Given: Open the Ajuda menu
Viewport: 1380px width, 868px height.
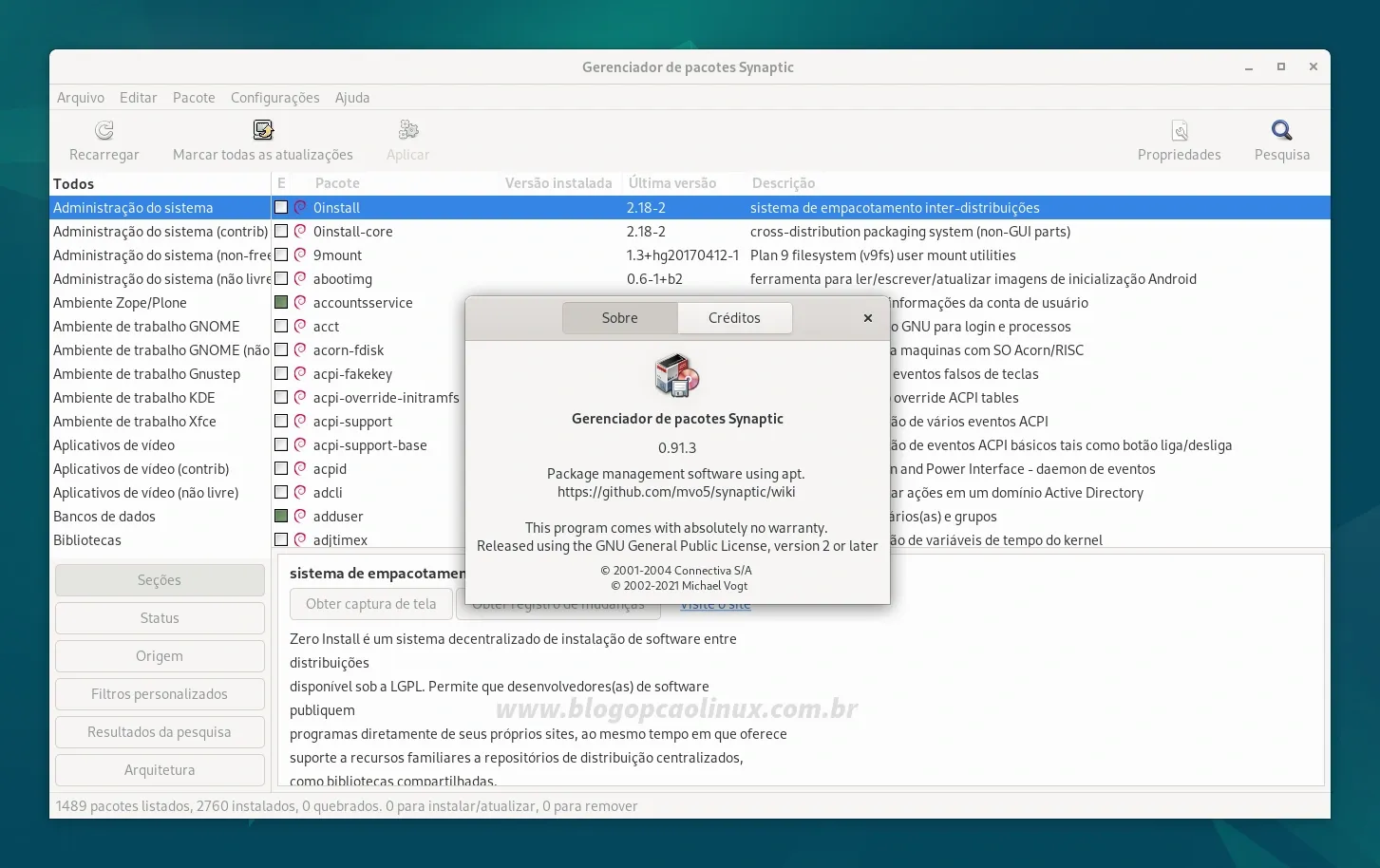Looking at the screenshot, I should click(x=352, y=97).
